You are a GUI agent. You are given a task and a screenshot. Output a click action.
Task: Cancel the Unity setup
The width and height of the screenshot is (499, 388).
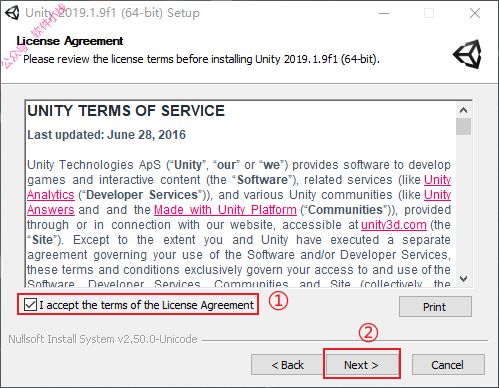(448, 365)
